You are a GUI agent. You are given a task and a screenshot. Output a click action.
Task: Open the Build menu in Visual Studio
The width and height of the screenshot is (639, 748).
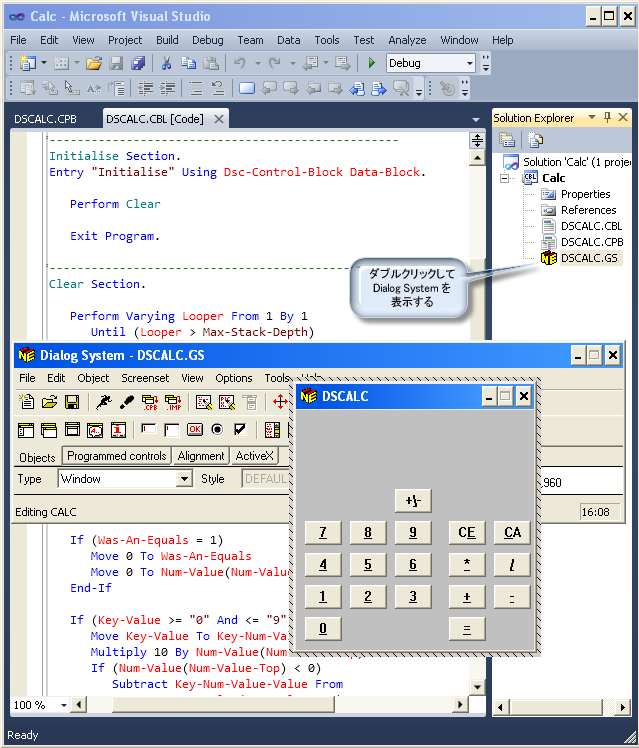pos(167,40)
